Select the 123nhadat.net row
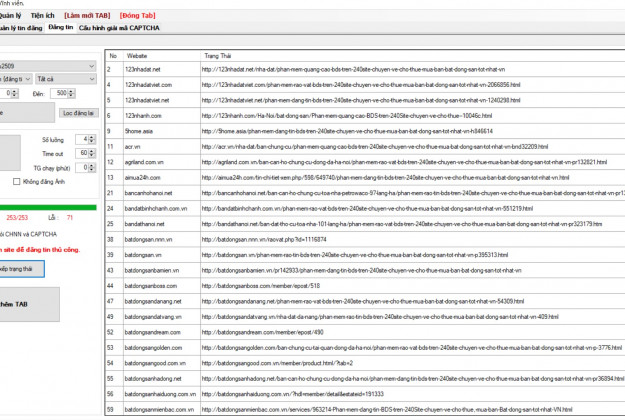 (365, 69)
